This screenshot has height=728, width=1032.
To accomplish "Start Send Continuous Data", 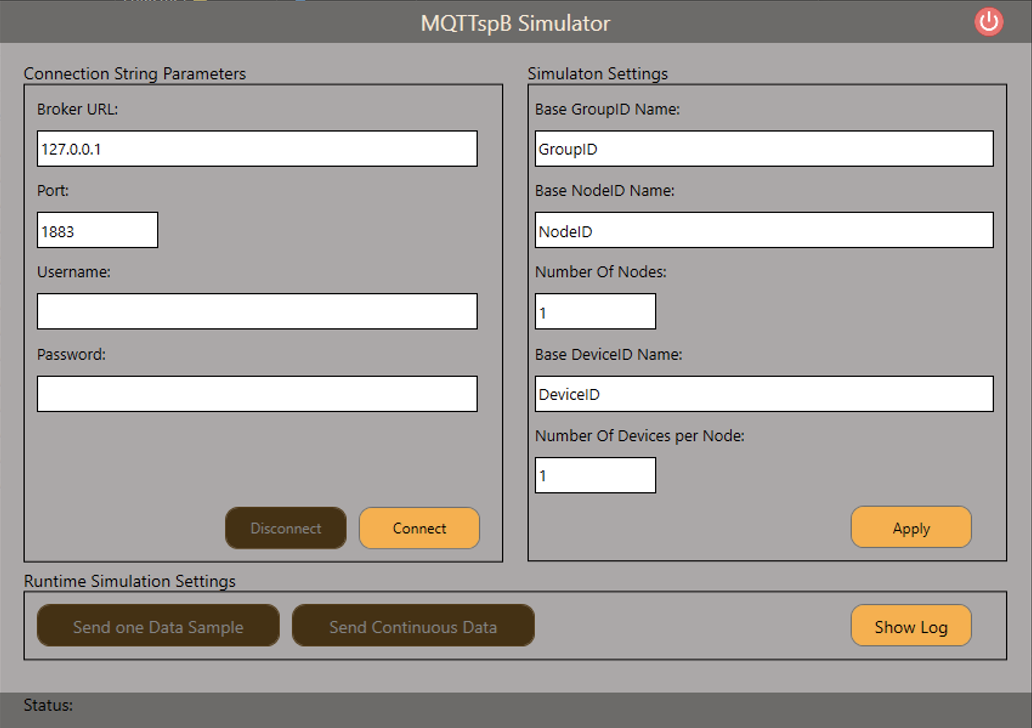I will (413, 627).
